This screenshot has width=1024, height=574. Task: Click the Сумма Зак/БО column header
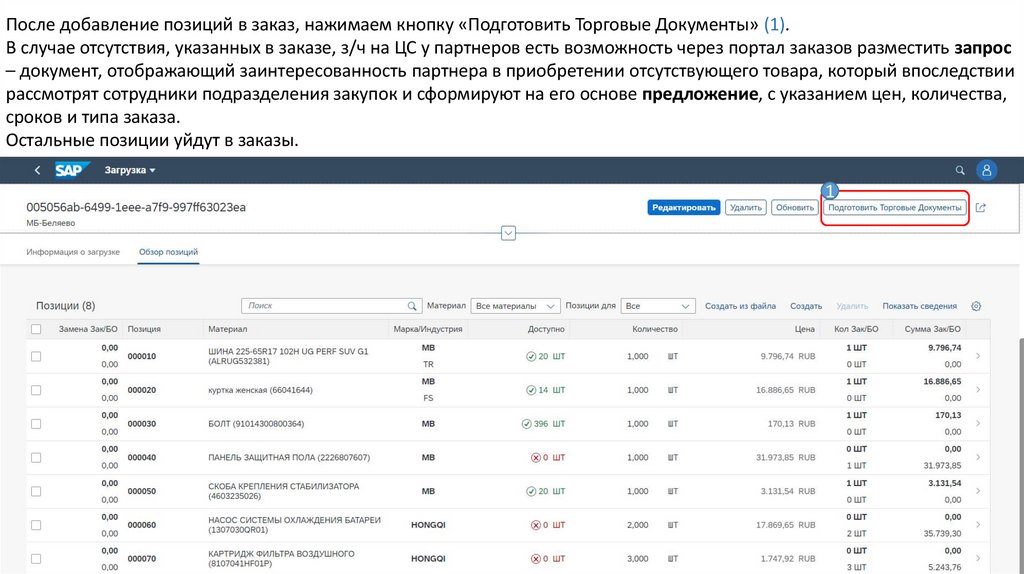click(933, 329)
